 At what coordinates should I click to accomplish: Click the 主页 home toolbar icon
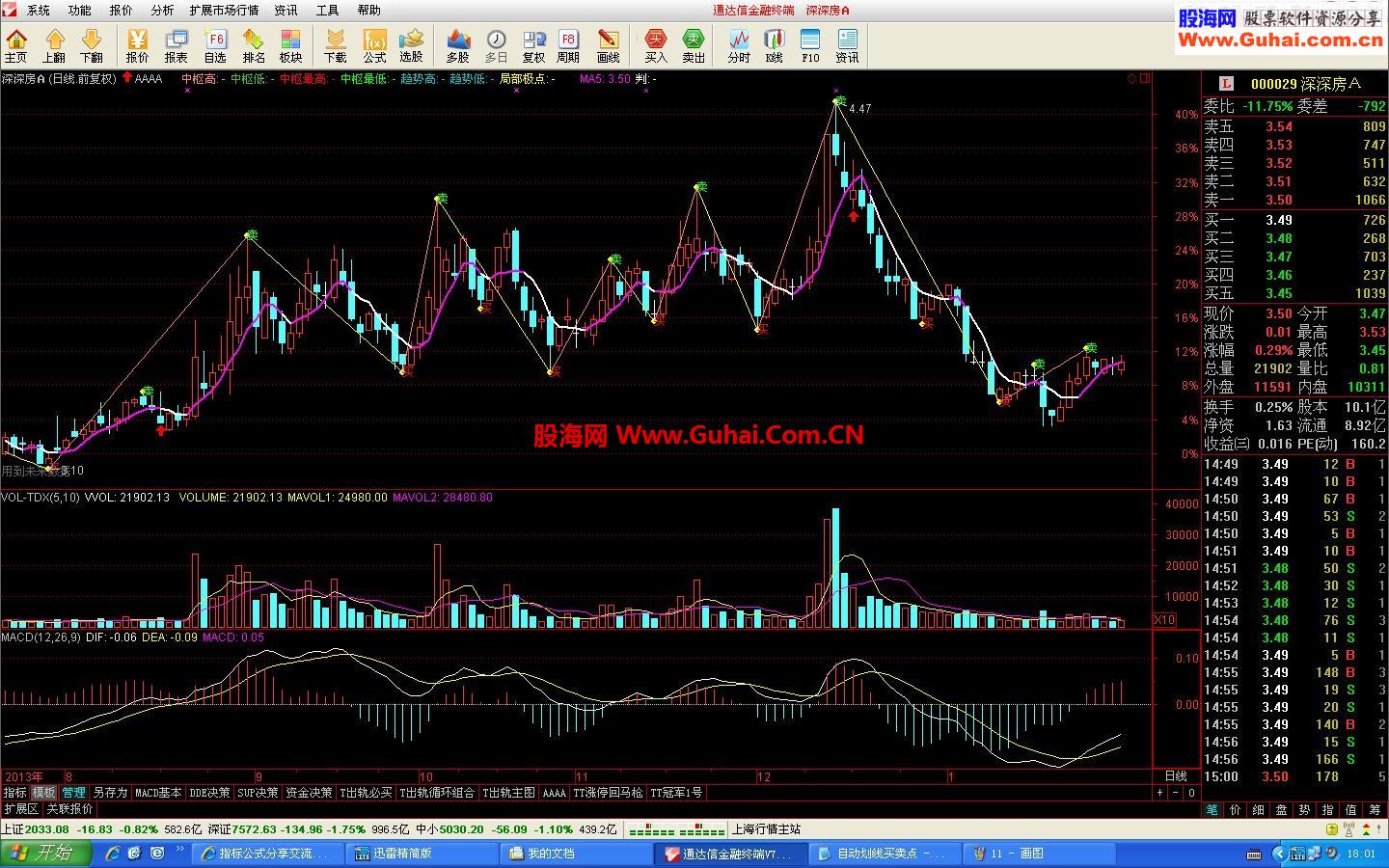(16, 44)
